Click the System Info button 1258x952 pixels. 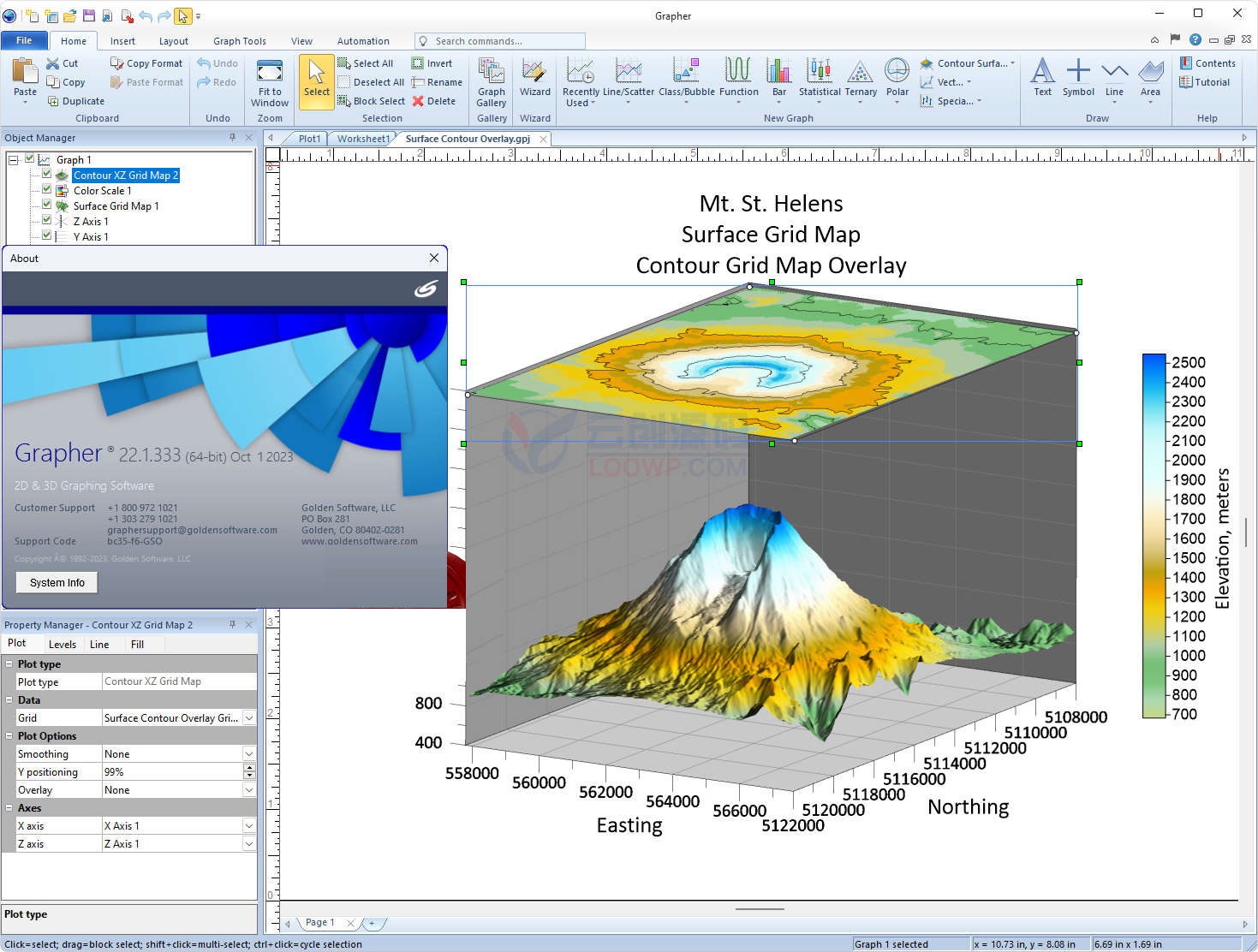click(x=57, y=583)
